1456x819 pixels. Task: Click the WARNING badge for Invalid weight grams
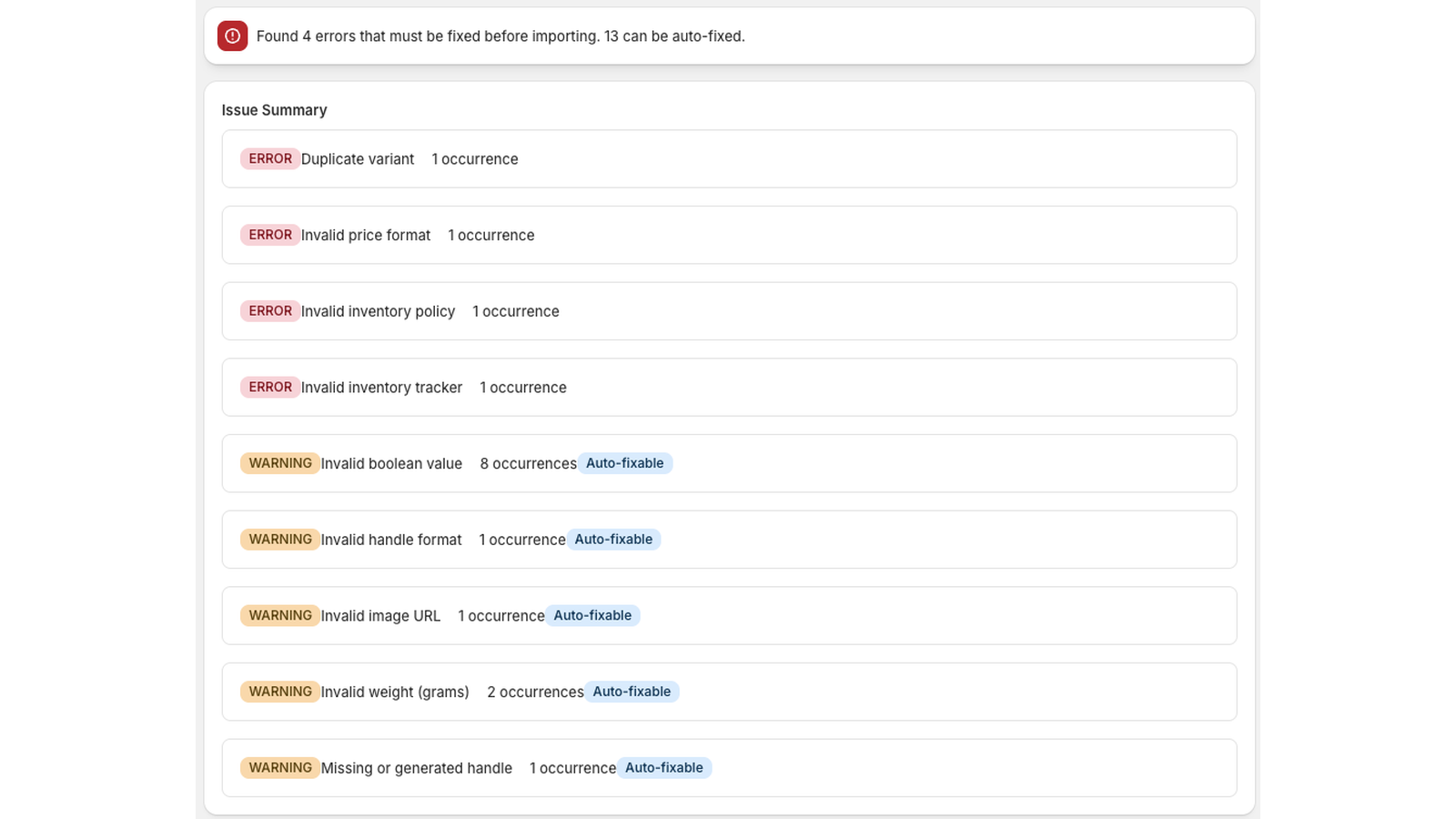coord(279,692)
